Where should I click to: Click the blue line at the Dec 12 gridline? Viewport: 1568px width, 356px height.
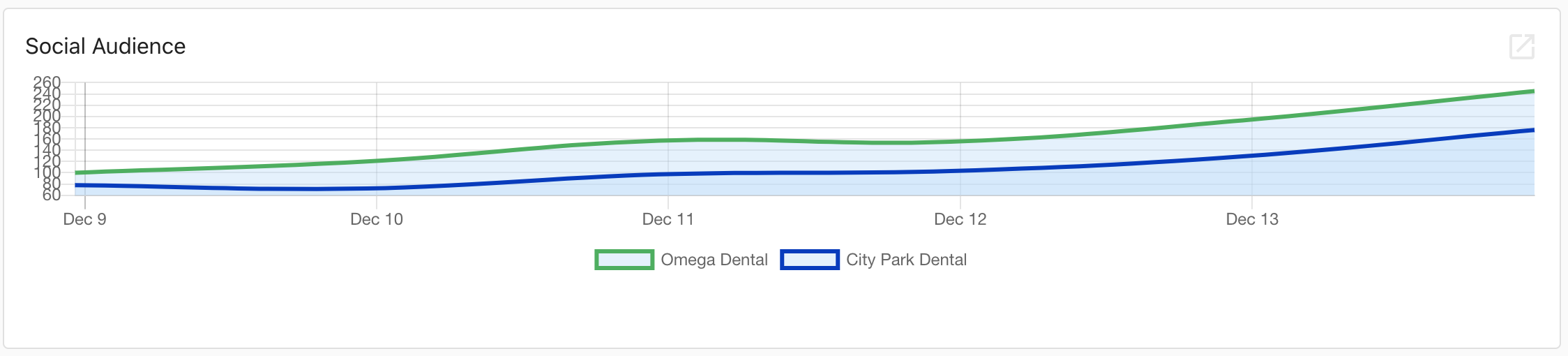(960, 170)
